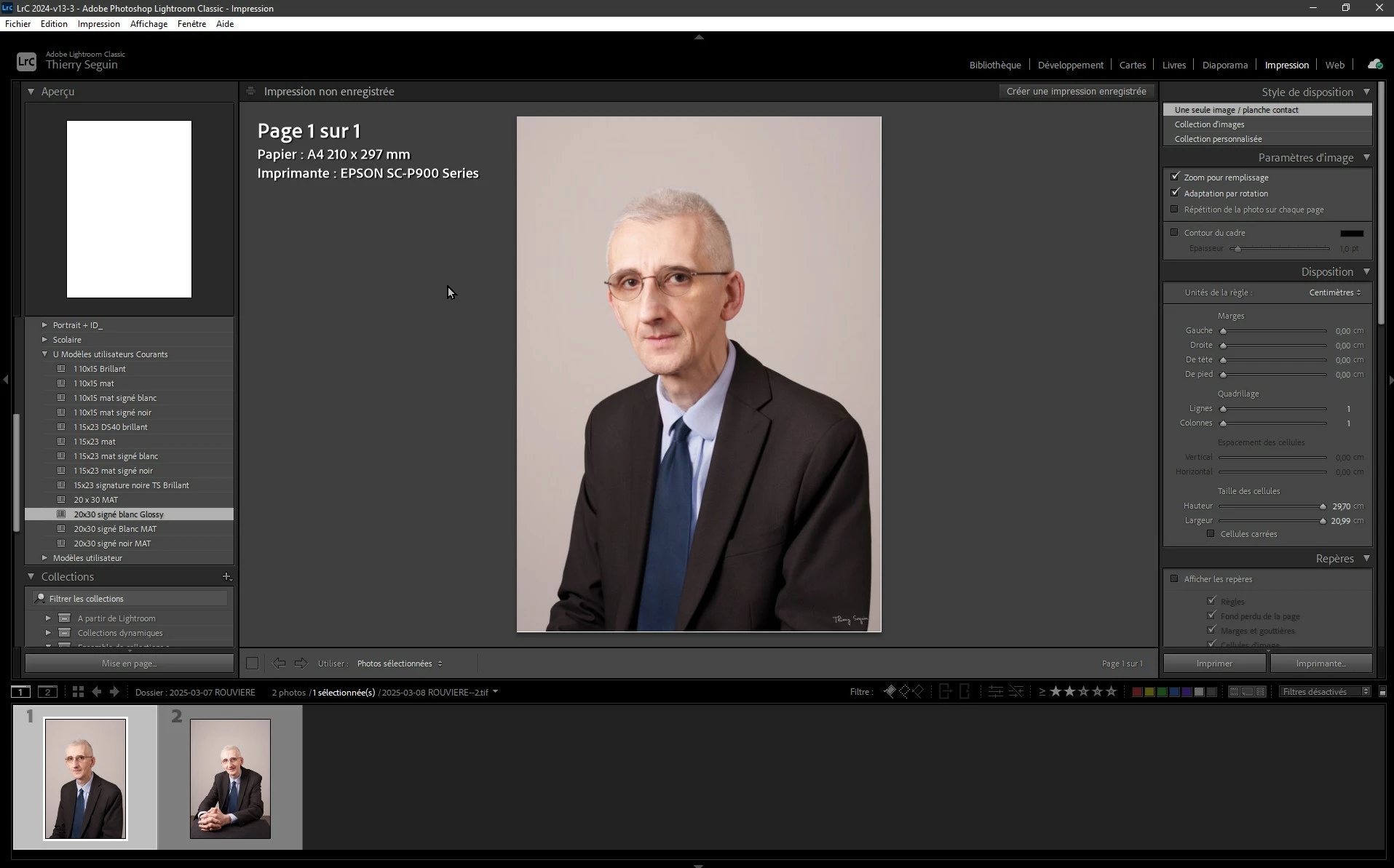Click the rating greater-or-equal symbol

(1042, 692)
